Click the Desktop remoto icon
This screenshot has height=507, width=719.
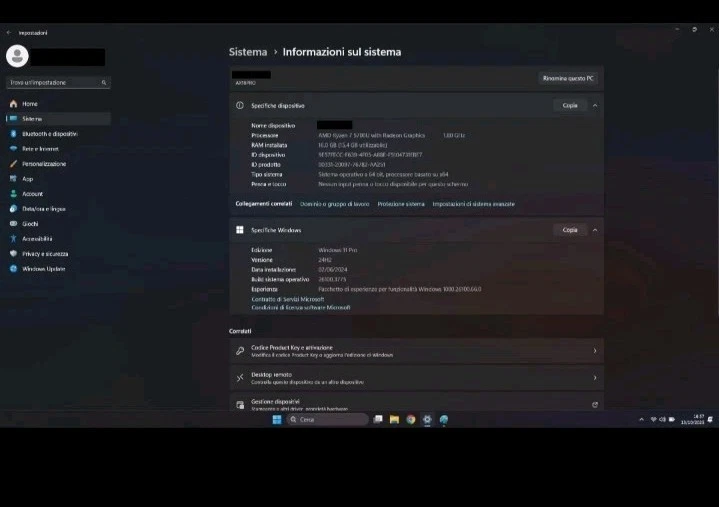[x=240, y=378]
